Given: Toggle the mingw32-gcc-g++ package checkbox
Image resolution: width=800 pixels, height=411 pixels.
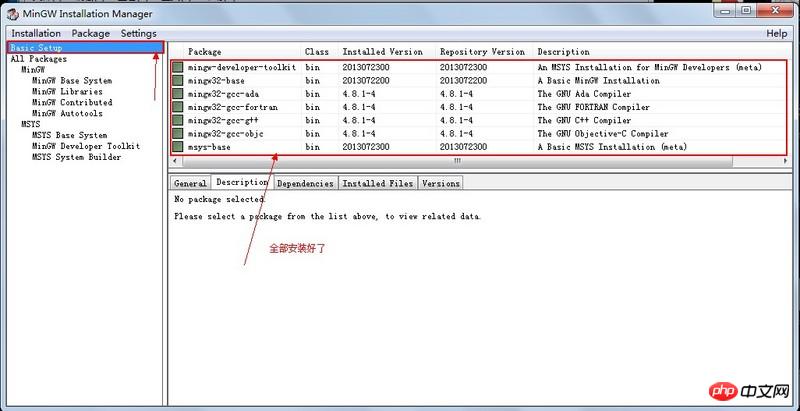Looking at the screenshot, I should pyautogui.click(x=177, y=120).
